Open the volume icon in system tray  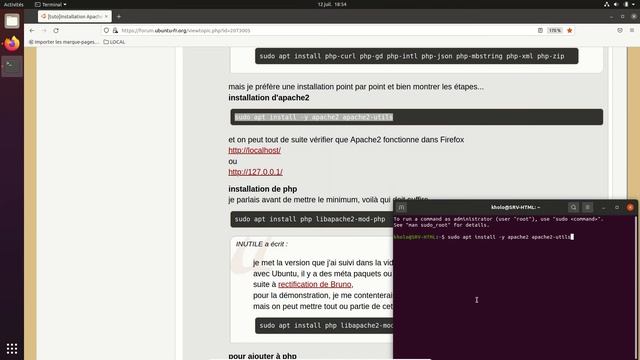coord(616,4)
